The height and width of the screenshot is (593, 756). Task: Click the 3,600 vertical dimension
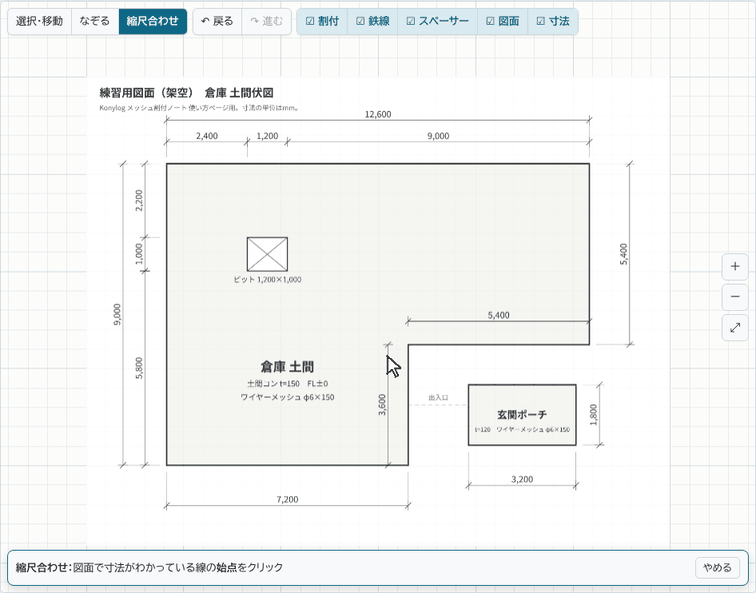click(x=382, y=405)
